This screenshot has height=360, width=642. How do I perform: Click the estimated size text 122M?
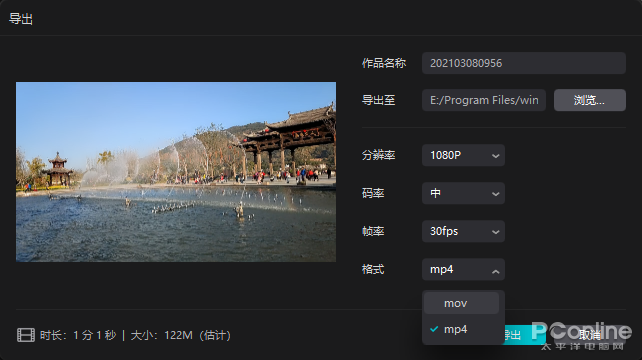(x=178, y=335)
